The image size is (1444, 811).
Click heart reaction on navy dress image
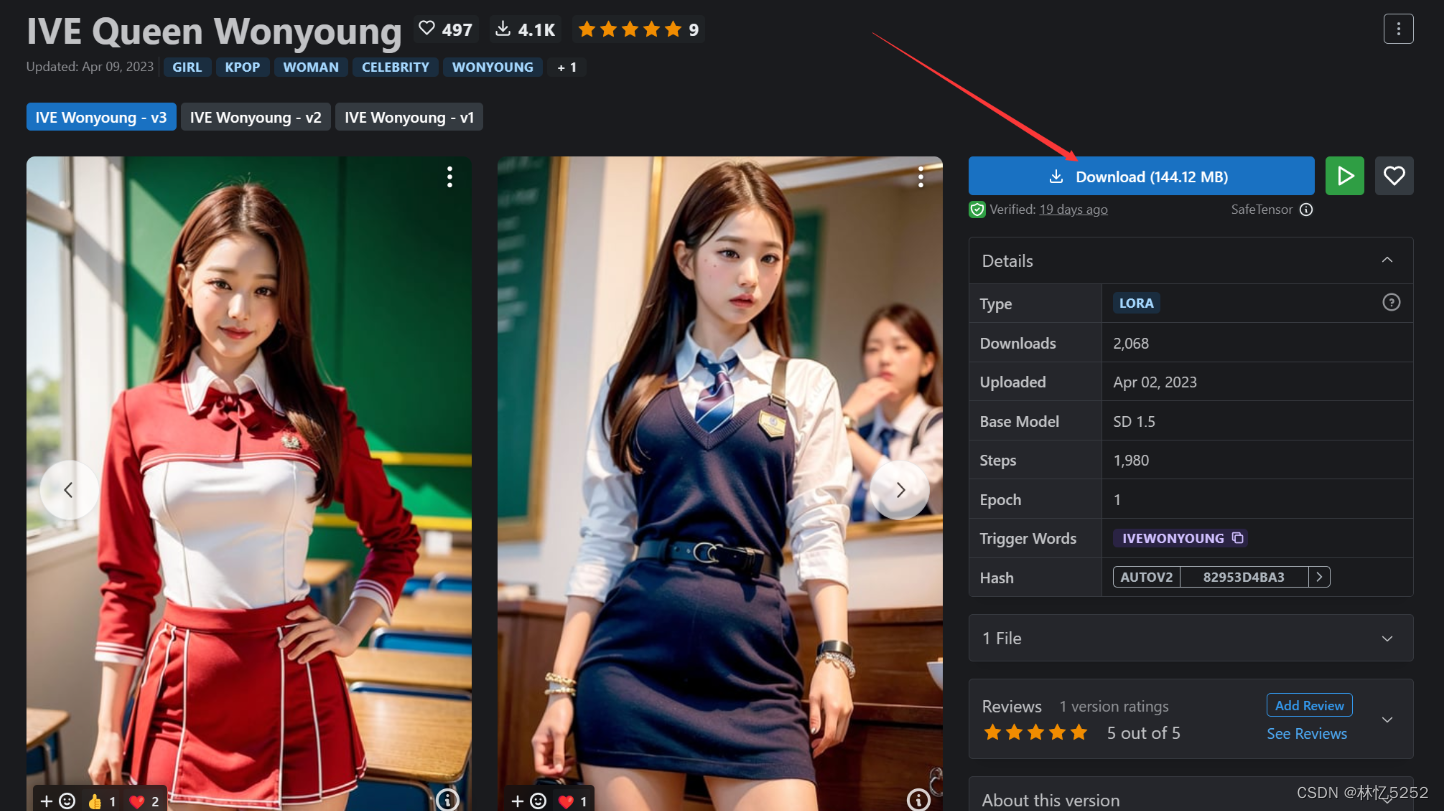(x=573, y=801)
